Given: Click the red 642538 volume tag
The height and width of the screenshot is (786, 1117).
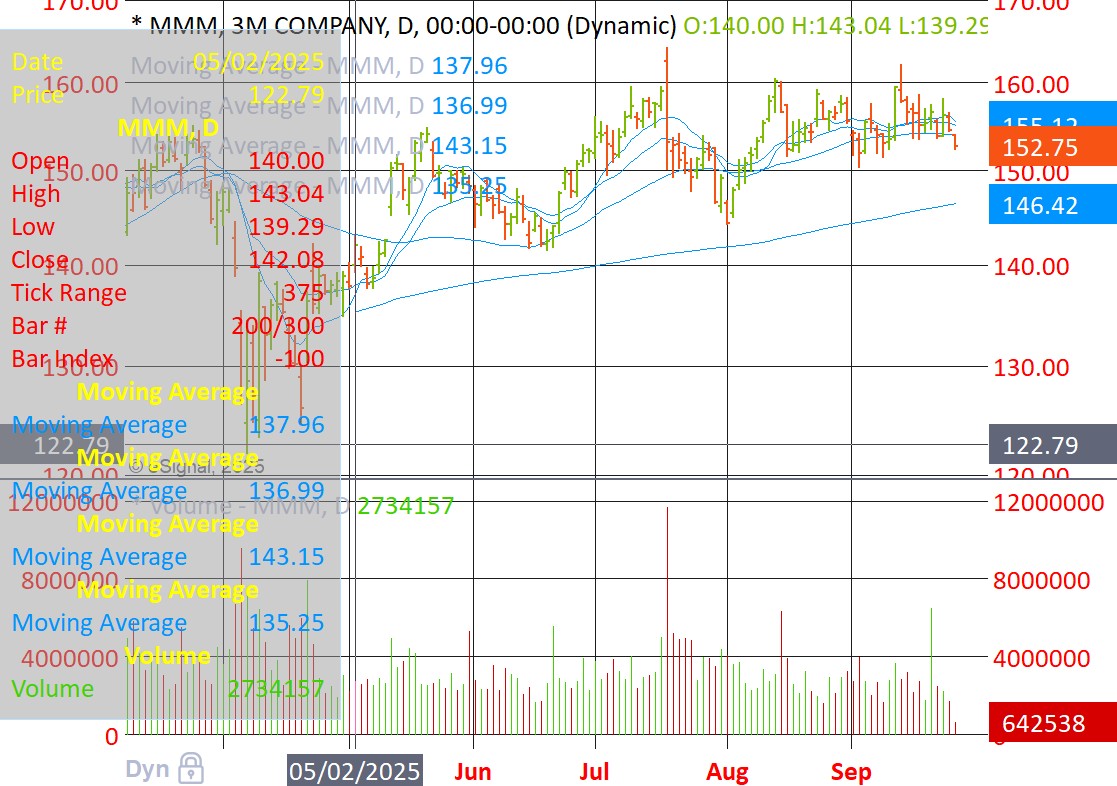Looking at the screenshot, I should pyautogui.click(x=1051, y=723).
